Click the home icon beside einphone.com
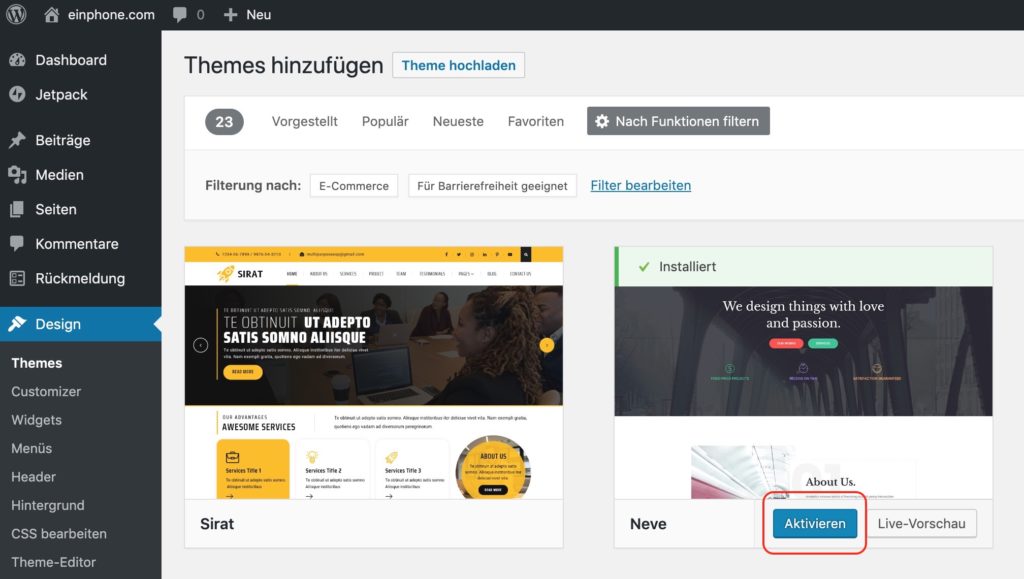 52,14
